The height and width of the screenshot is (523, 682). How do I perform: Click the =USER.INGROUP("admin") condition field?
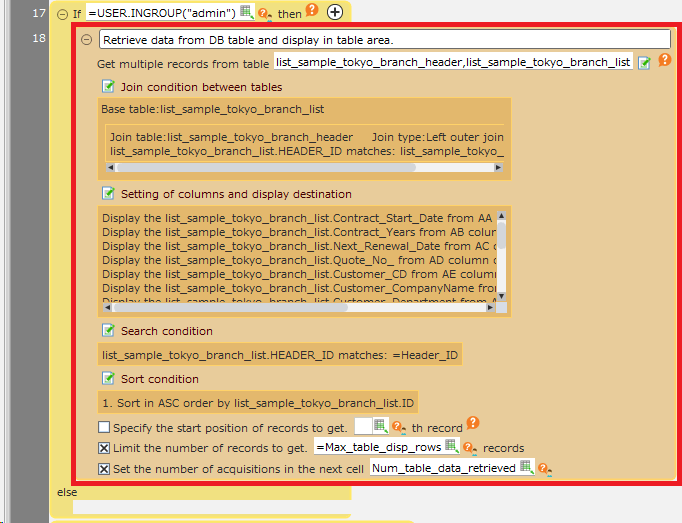click(x=161, y=13)
